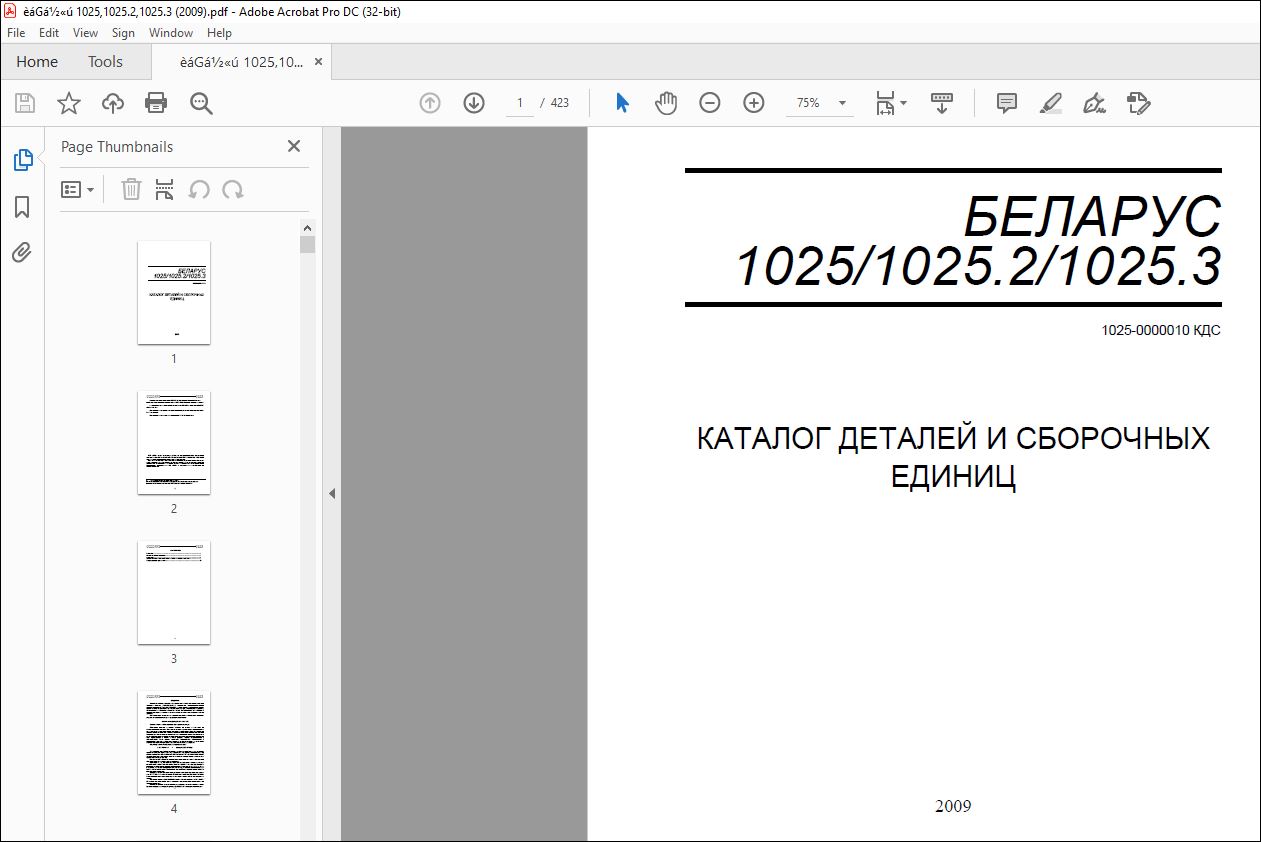Open the read mode keyboard icon
The width and height of the screenshot is (1261, 842).
pyautogui.click(x=942, y=103)
